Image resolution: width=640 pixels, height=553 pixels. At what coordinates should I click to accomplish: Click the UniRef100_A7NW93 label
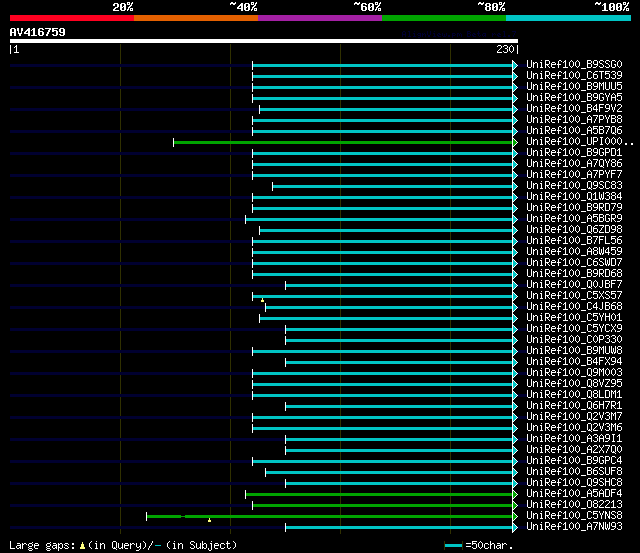pos(574,527)
